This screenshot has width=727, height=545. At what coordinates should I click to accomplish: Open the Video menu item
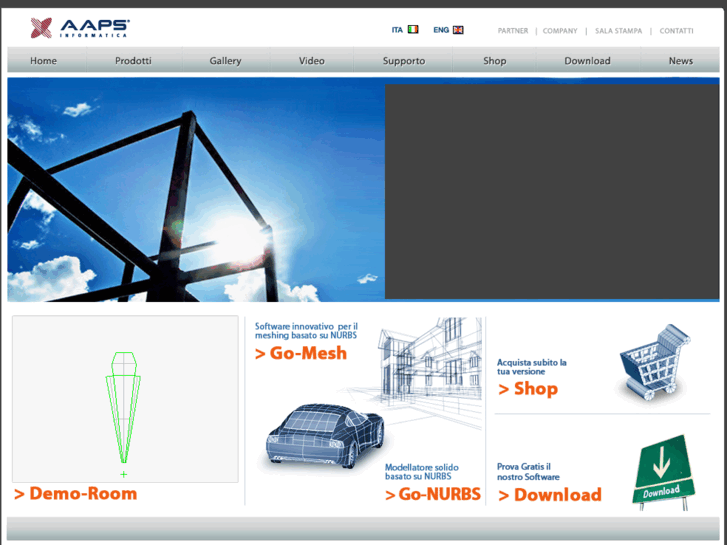point(312,61)
